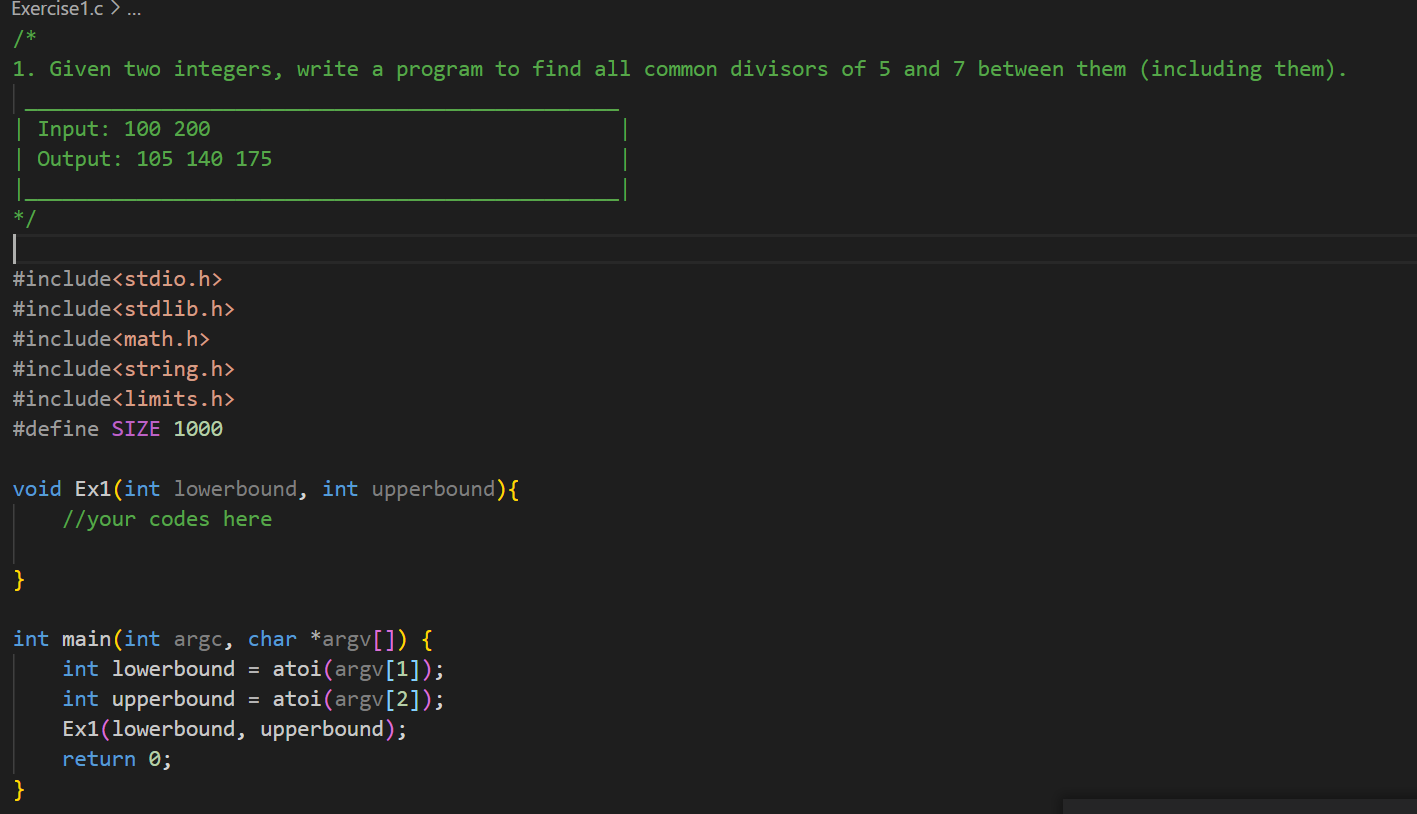This screenshot has width=1417, height=814.
Task: Click the comment line reading your codes here
Action: click(167, 518)
